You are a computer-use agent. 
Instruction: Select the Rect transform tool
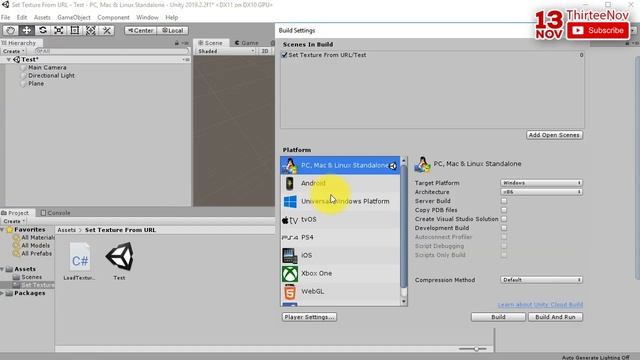[x=75, y=30]
